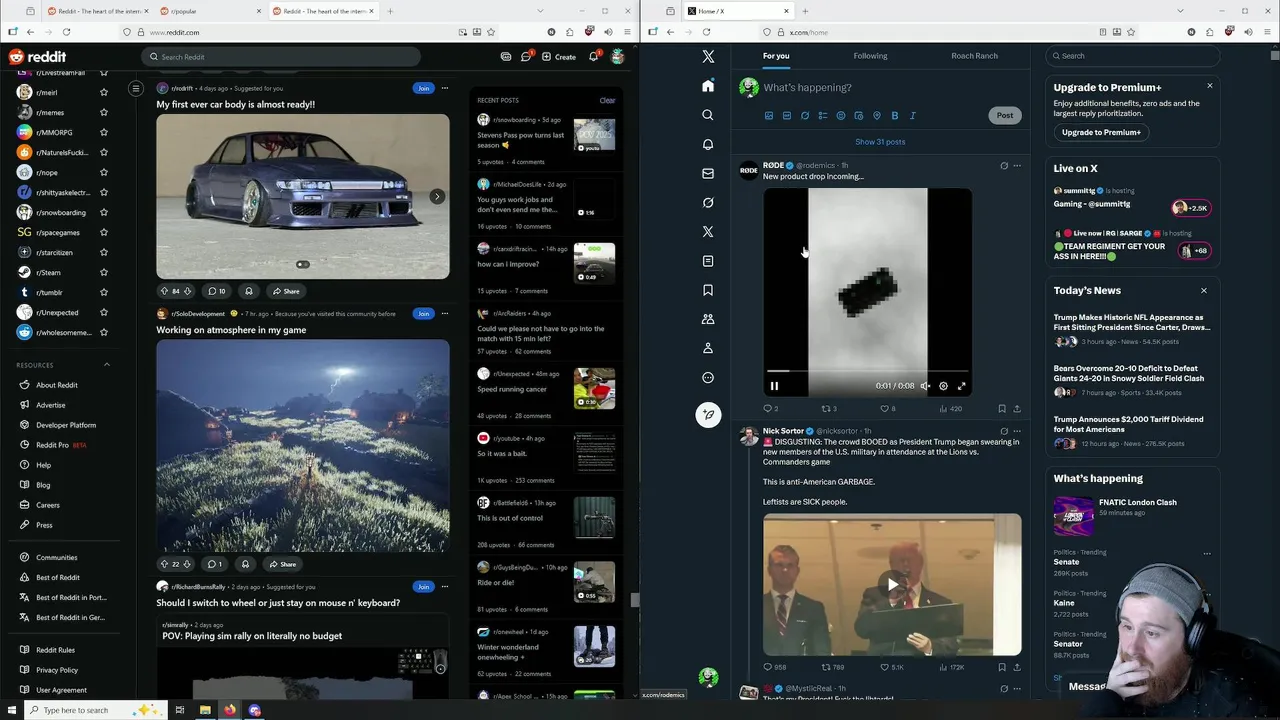Join r/rcdrift community button
This screenshot has height=720, width=1280.
coord(424,88)
